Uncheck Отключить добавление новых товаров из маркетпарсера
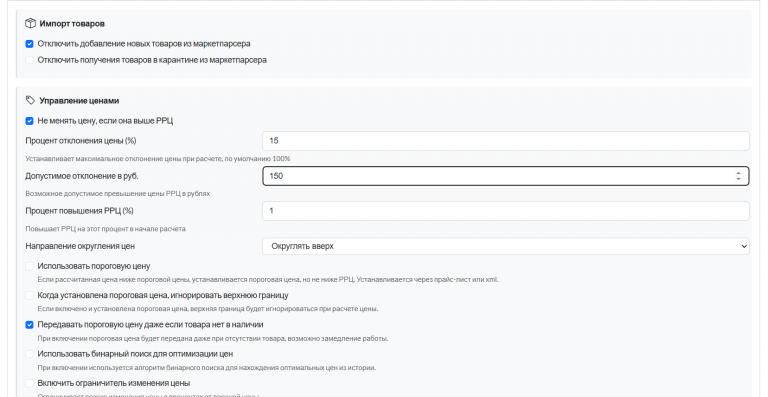 tap(29, 44)
